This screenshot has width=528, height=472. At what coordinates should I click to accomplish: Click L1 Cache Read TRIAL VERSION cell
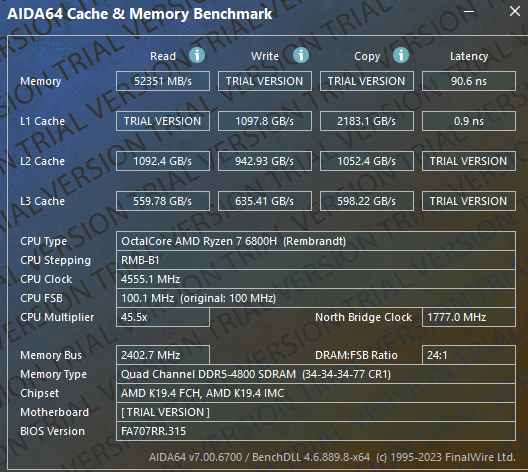pos(163,121)
